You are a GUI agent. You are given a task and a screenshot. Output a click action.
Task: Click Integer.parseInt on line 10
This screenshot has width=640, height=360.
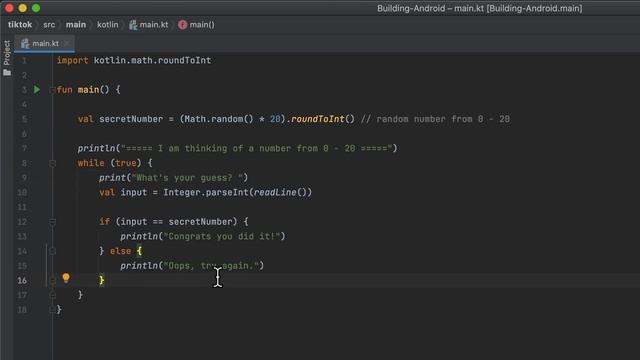tap(206, 192)
